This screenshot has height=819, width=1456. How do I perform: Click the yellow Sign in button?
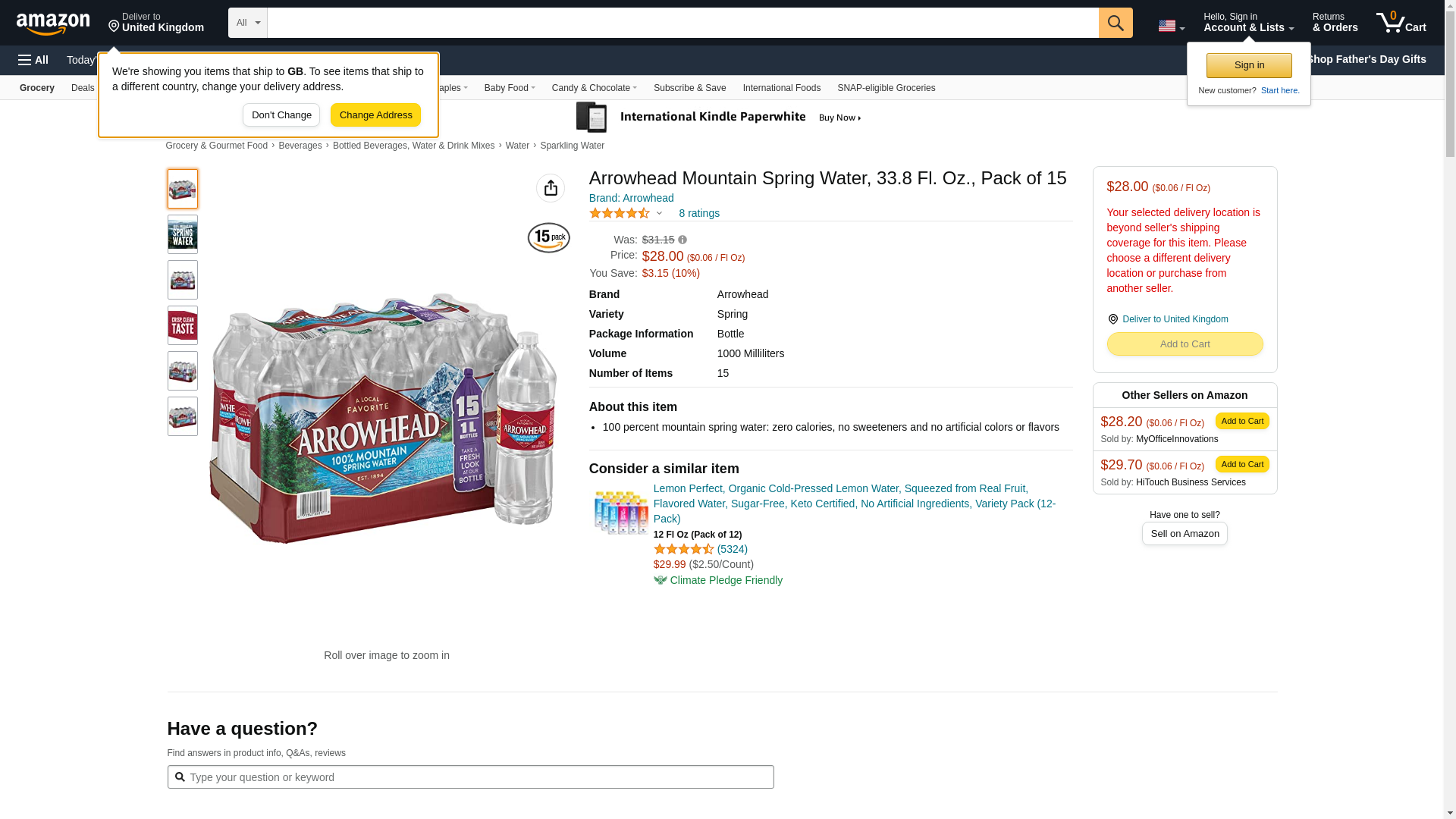click(1249, 65)
